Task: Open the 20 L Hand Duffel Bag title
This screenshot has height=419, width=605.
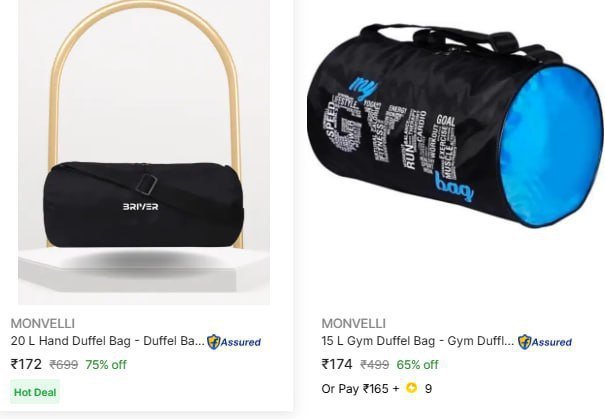Action: coord(108,341)
